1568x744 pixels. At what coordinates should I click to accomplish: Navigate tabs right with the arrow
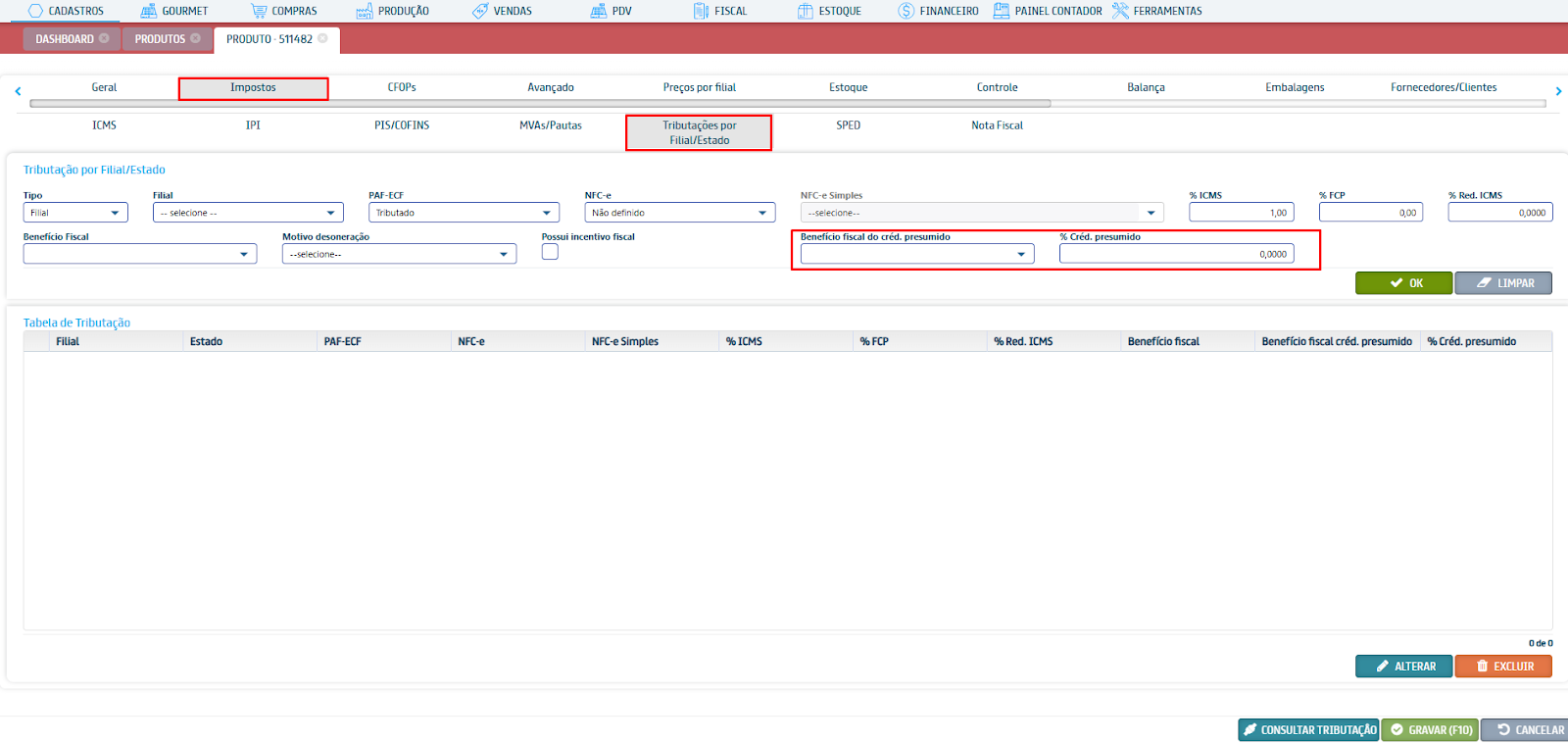[1558, 91]
